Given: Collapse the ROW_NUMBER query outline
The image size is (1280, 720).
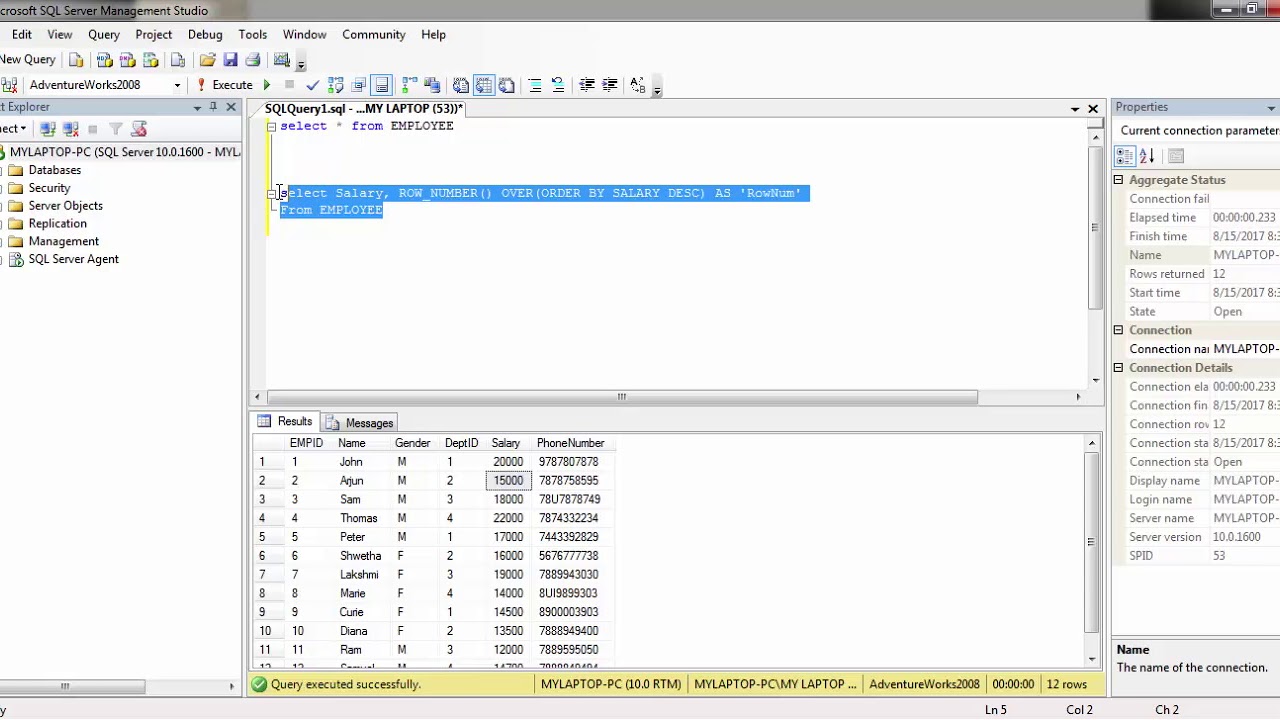Looking at the screenshot, I should 271,194.
